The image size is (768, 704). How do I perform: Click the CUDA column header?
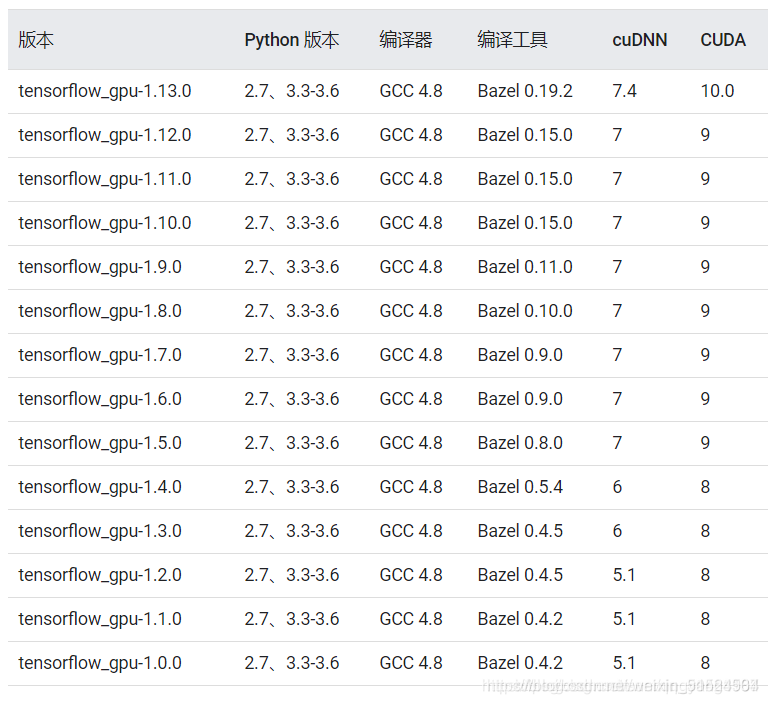tap(723, 40)
